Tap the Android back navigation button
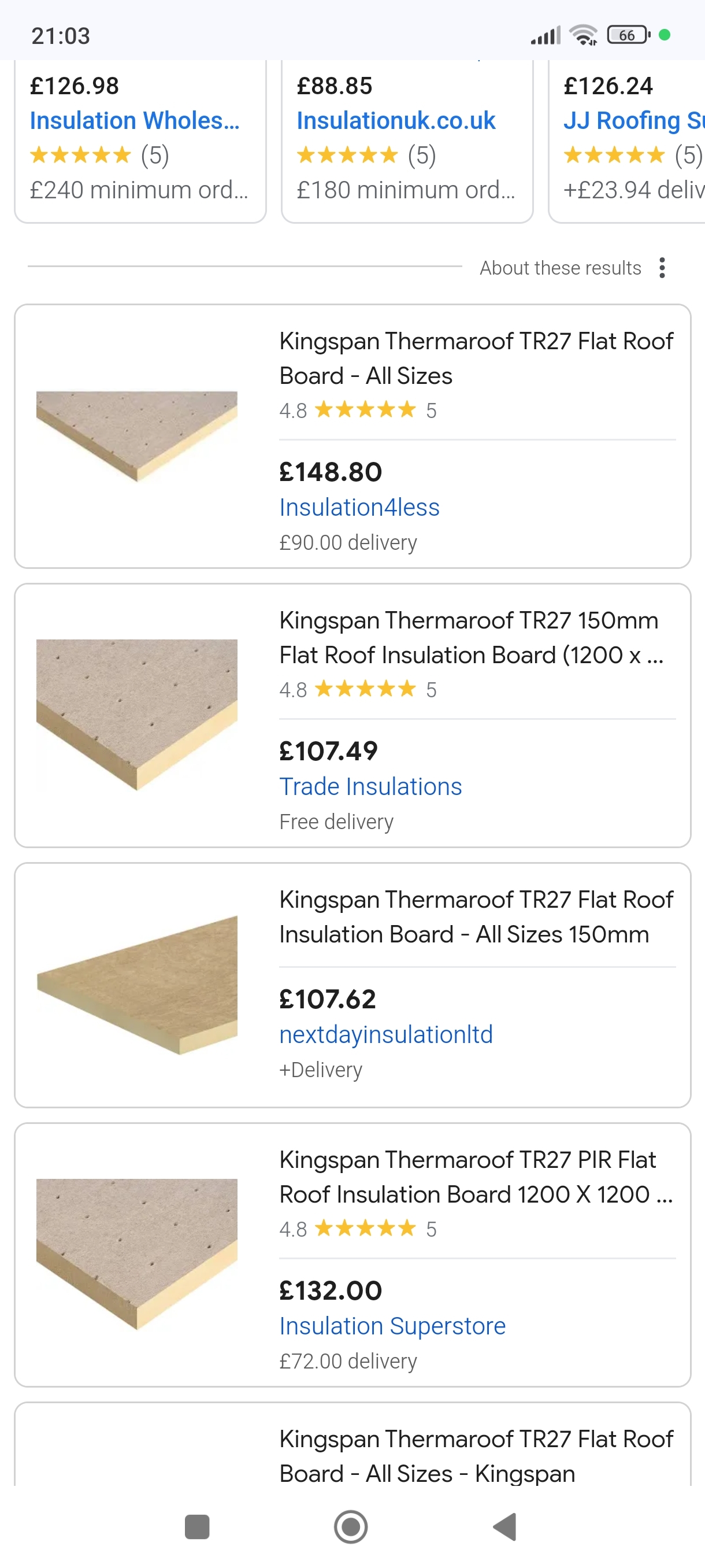 [506, 1526]
